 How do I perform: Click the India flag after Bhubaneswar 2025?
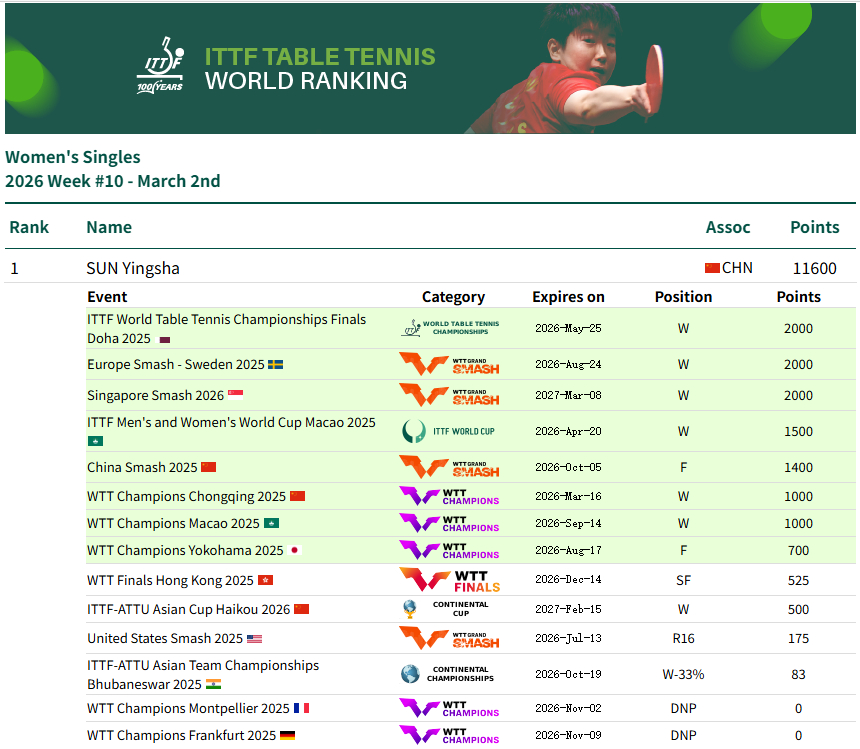[x=213, y=684]
